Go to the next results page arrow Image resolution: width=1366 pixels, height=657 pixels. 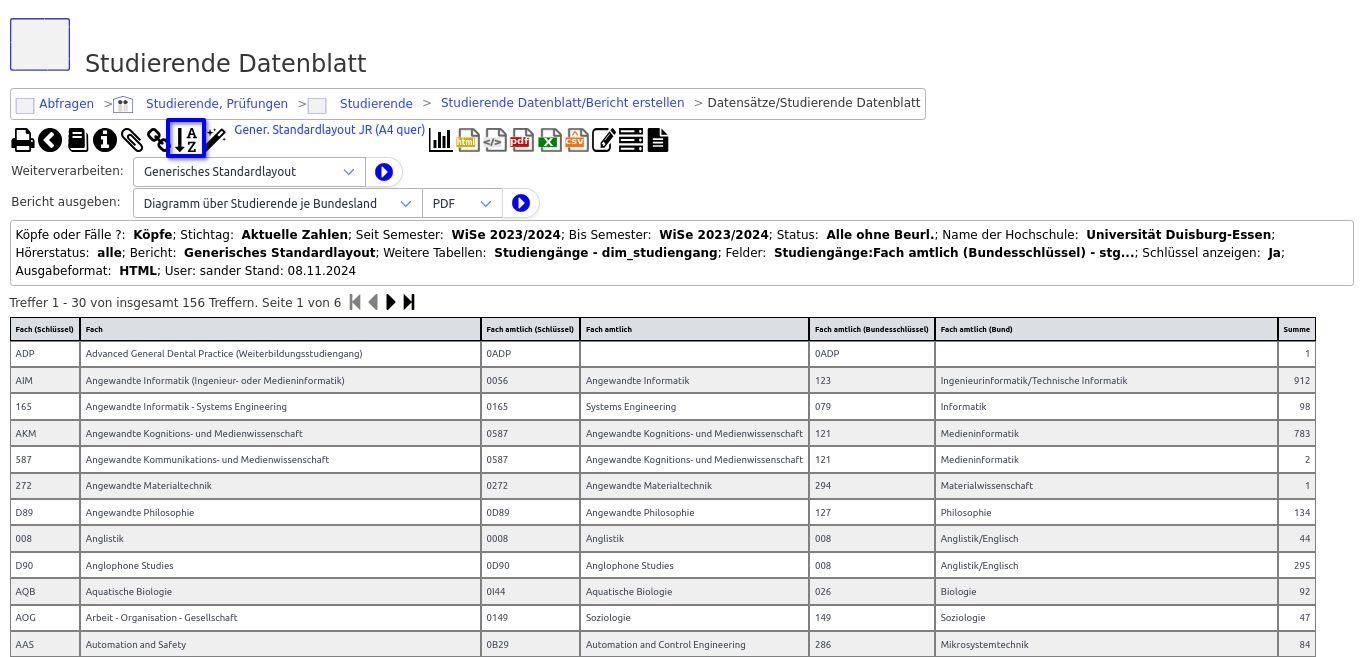tap(391, 303)
